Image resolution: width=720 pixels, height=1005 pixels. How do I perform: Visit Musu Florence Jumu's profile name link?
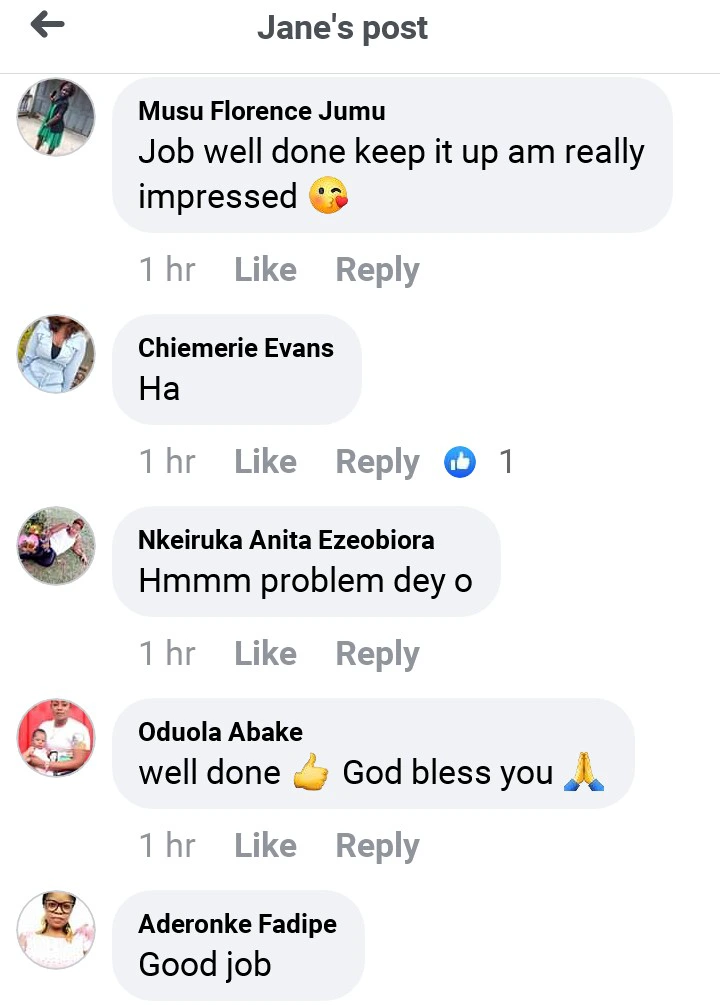[261, 110]
